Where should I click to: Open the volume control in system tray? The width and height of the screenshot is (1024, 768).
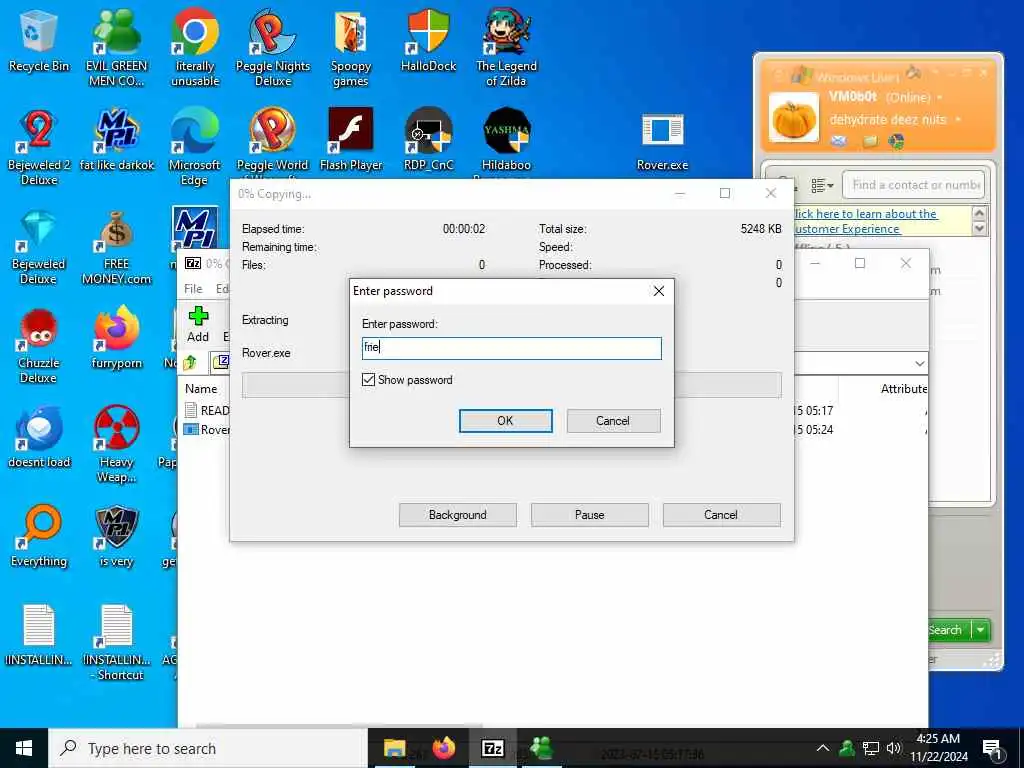[893, 748]
